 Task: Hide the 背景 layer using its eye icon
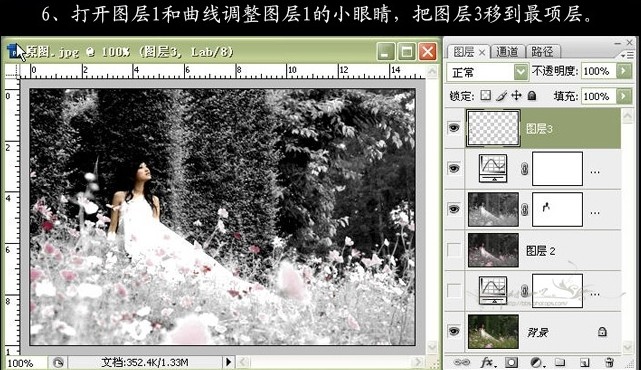coord(454,331)
